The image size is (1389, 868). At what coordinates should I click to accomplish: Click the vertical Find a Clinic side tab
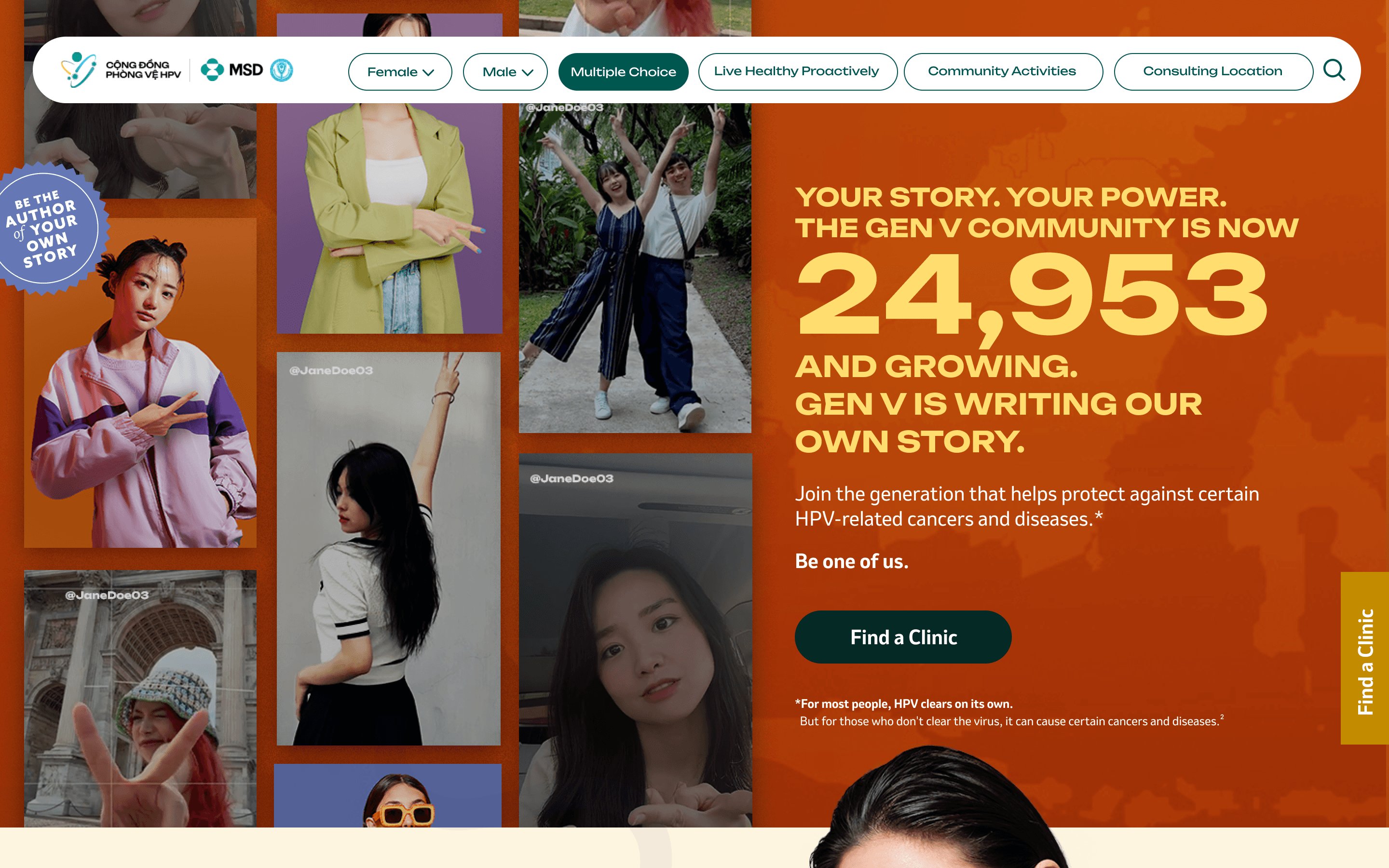1365,658
